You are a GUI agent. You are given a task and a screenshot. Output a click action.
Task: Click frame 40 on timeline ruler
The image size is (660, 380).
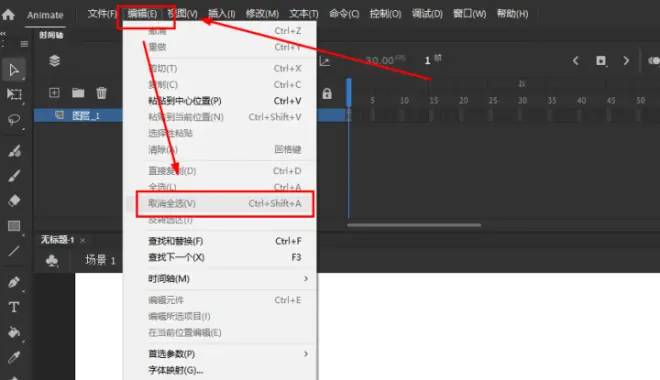pos(581,101)
